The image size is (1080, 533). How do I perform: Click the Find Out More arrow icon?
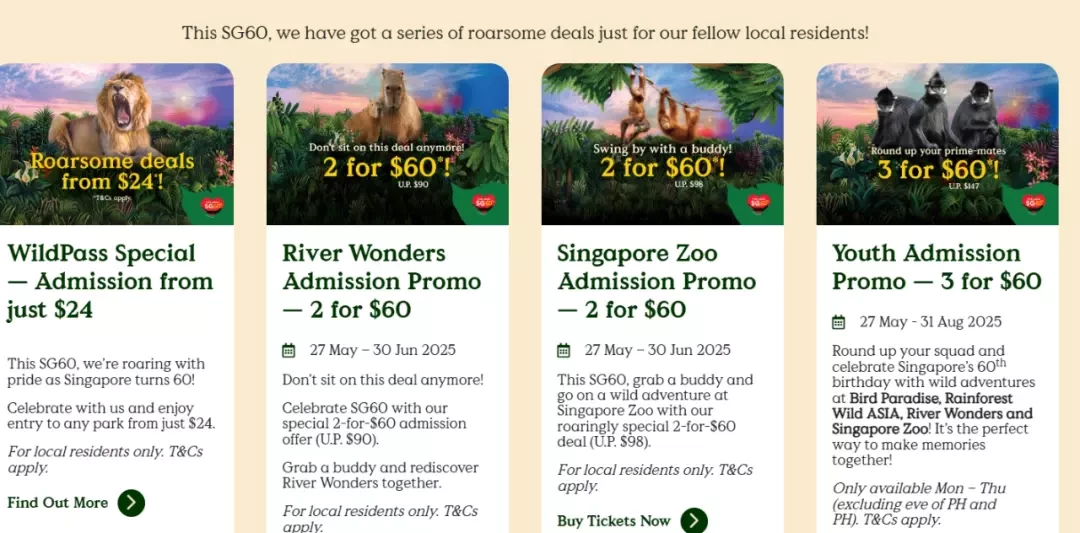[x=131, y=503]
